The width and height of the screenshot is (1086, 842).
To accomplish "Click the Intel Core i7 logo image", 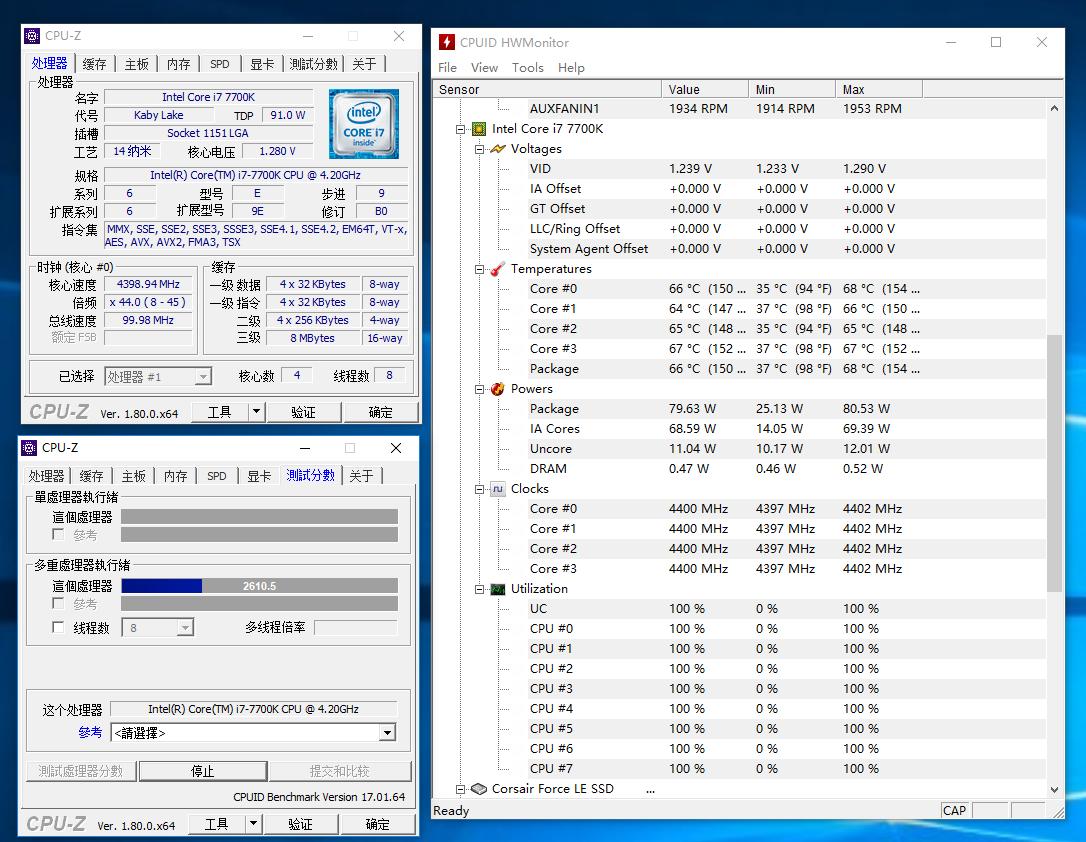I will [363, 123].
